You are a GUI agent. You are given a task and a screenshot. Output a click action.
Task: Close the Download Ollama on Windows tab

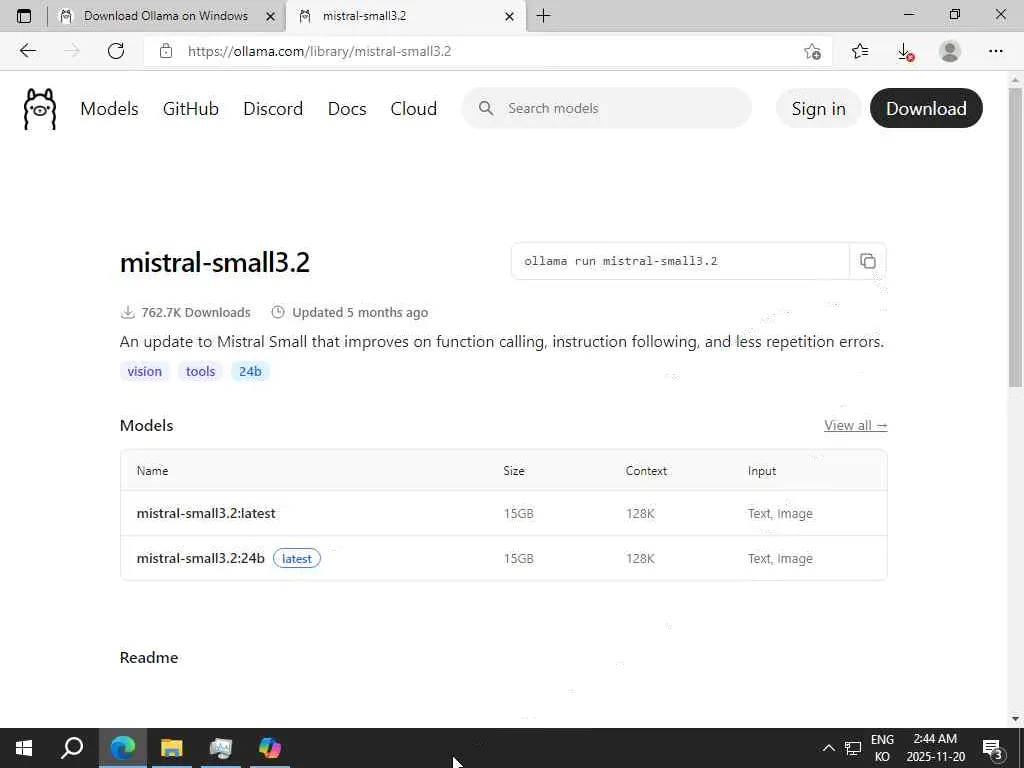pos(270,16)
